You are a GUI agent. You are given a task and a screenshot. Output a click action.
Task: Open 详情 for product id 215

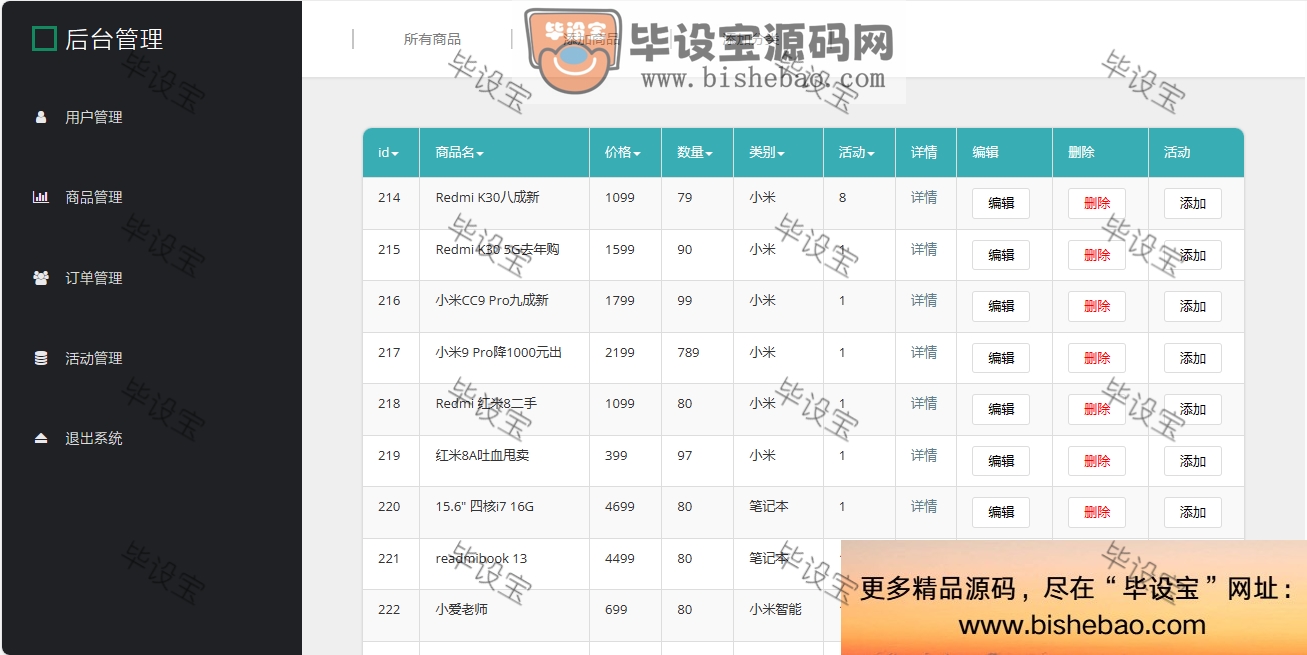(x=924, y=249)
